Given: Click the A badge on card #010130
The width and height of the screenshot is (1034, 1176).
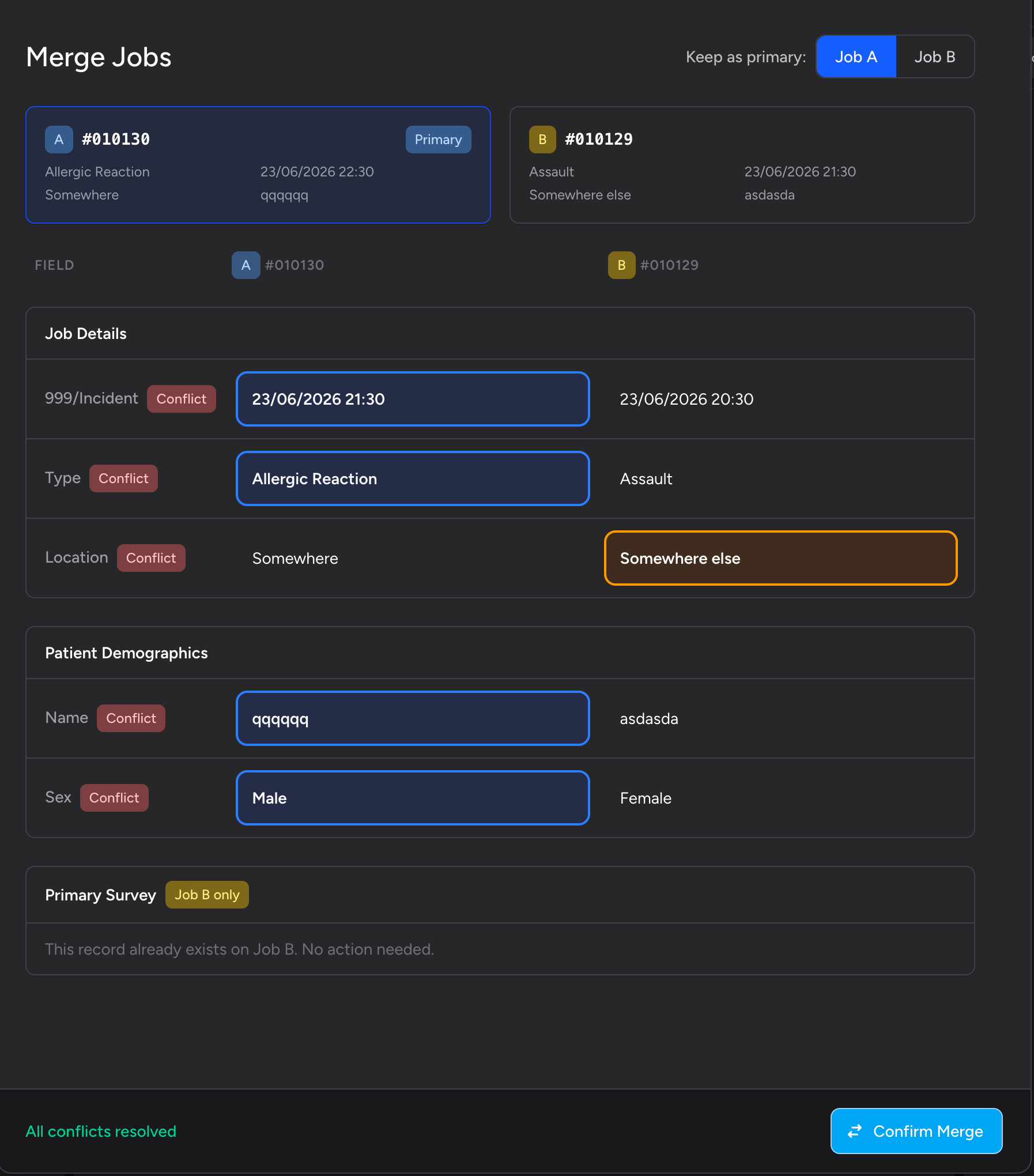Looking at the screenshot, I should [x=59, y=140].
